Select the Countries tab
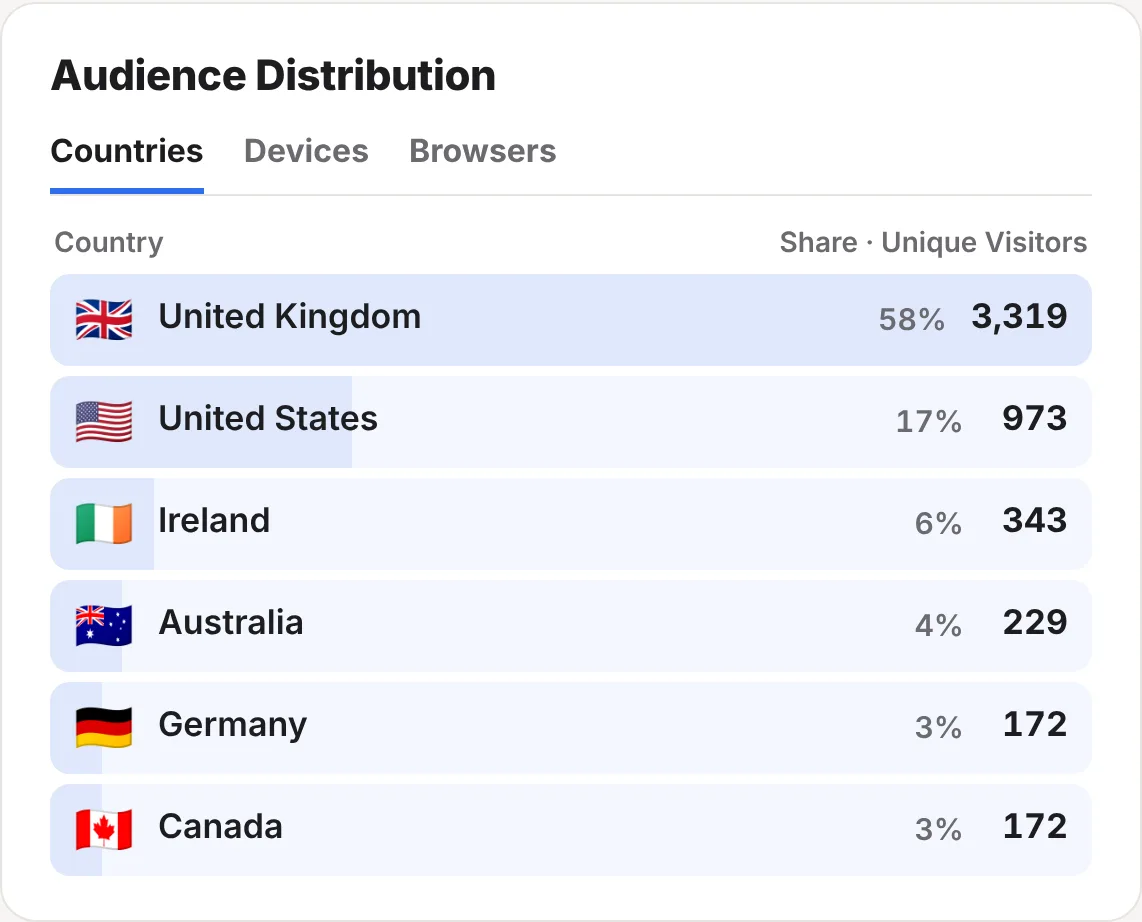Screen dimensions: 1142x922 pyautogui.click(x=127, y=151)
